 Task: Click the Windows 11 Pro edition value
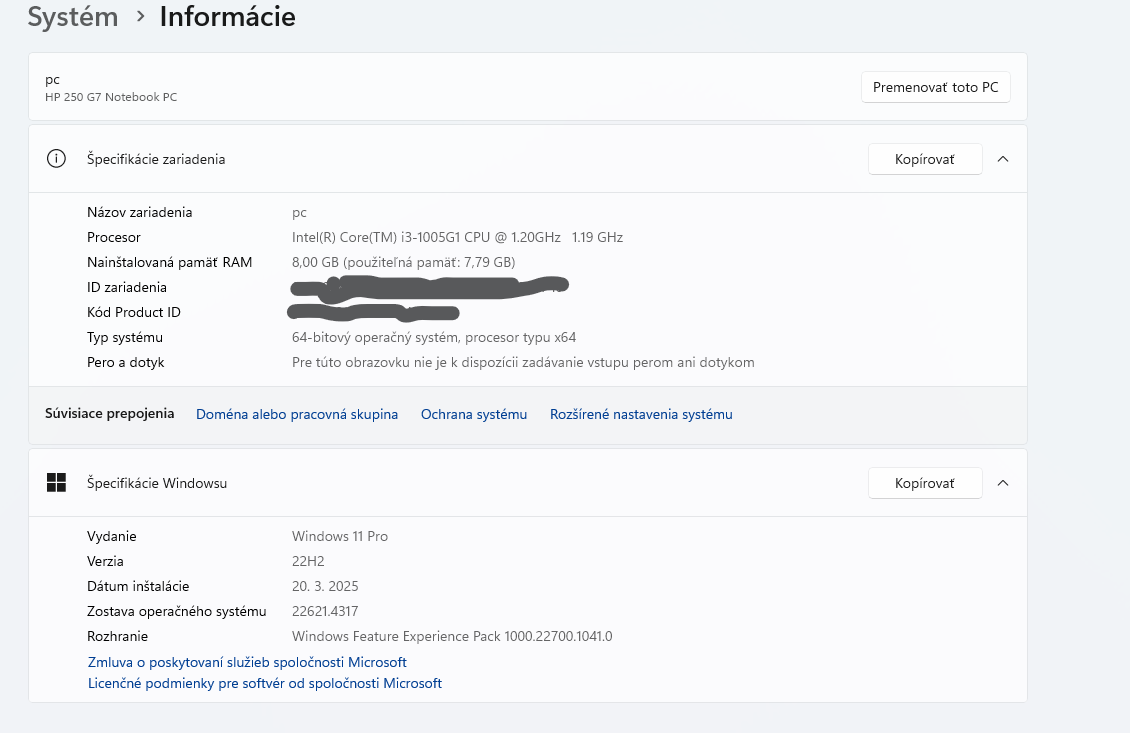(x=339, y=536)
